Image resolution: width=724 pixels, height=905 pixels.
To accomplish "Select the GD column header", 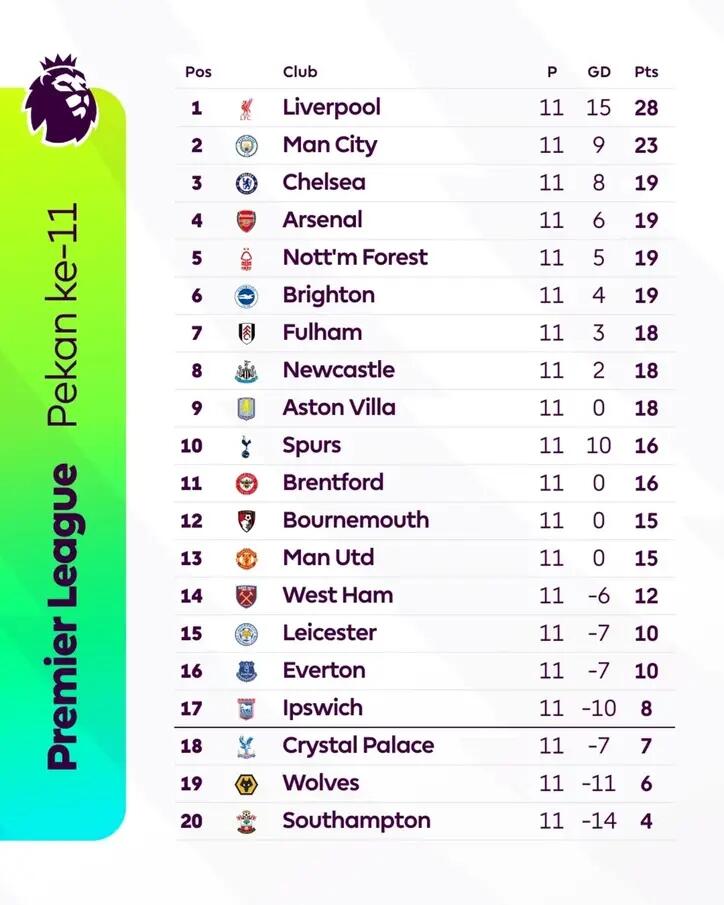I will point(599,72).
